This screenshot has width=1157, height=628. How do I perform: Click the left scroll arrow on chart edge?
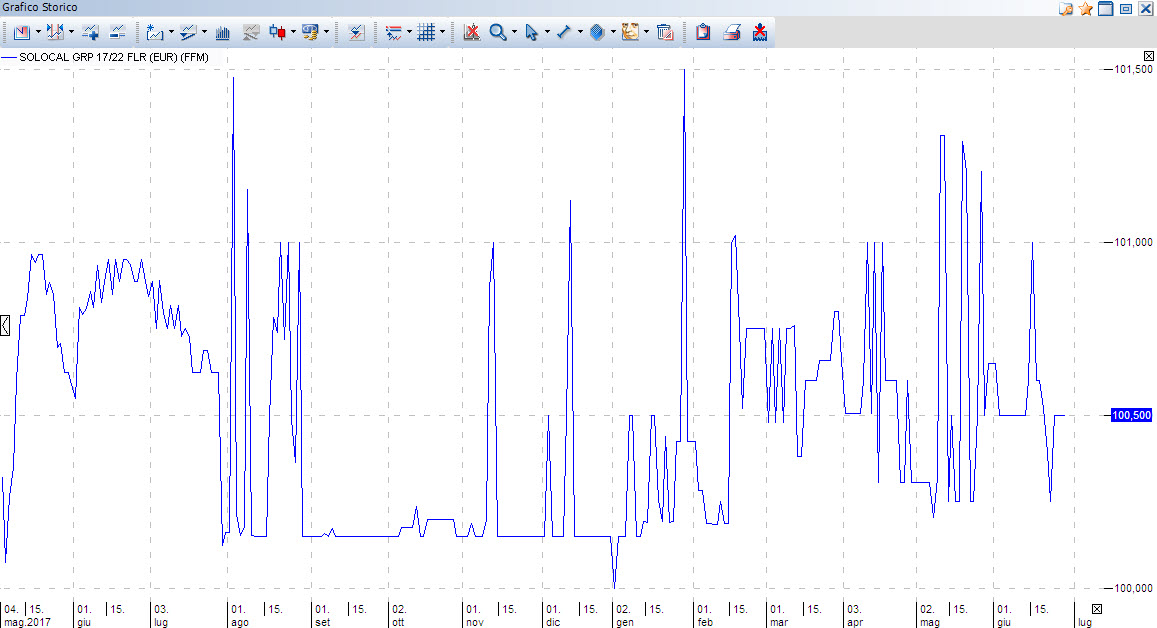[5, 324]
